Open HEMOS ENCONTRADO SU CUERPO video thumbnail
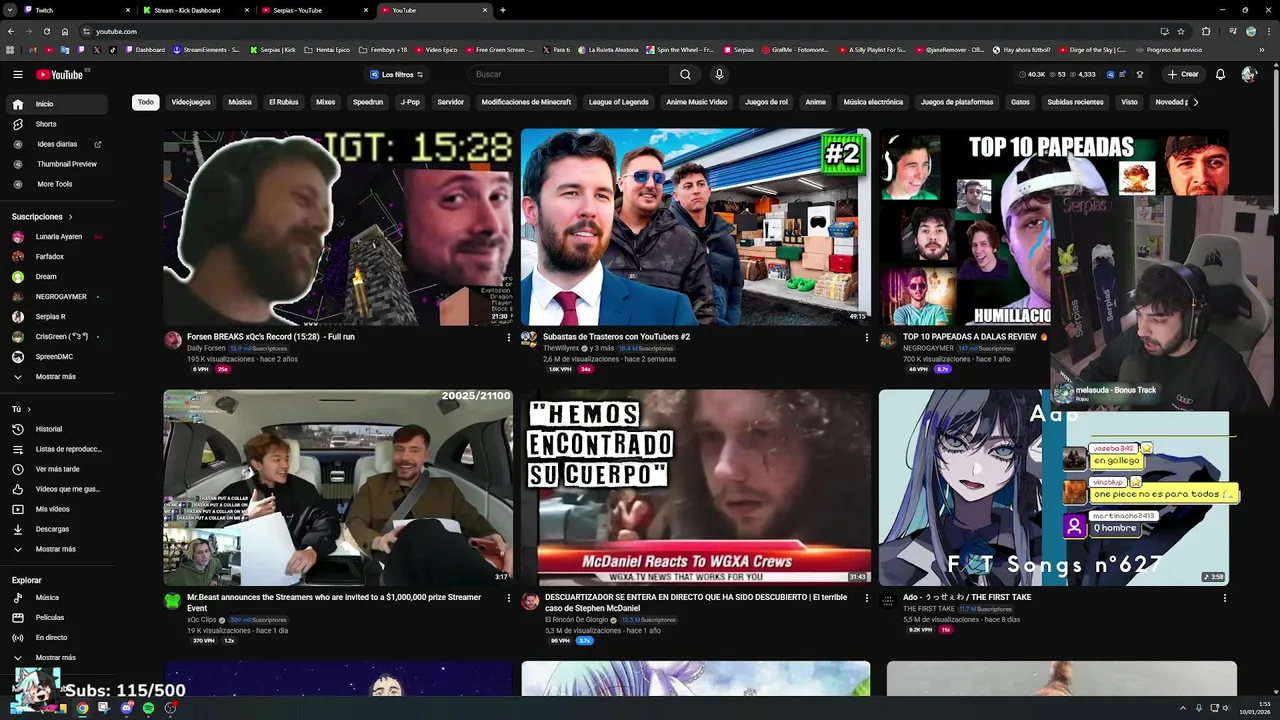1280x720 pixels. click(x=695, y=487)
